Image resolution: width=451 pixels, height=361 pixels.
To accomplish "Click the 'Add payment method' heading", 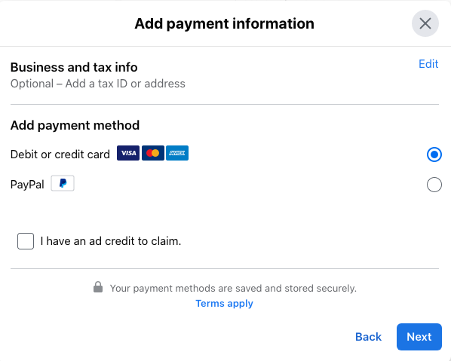I will pyautogui.click(x=75, y=126).
